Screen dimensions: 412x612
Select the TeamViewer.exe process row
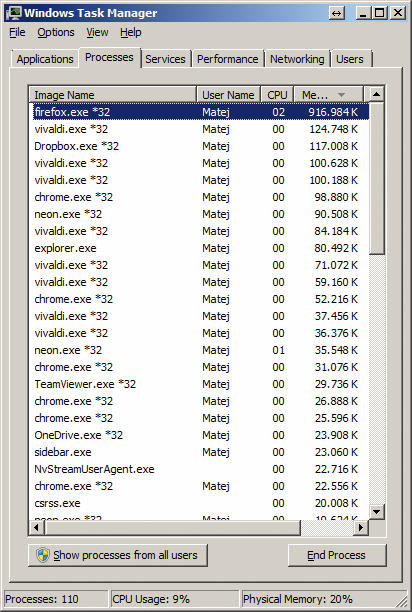tap(199, 384)
